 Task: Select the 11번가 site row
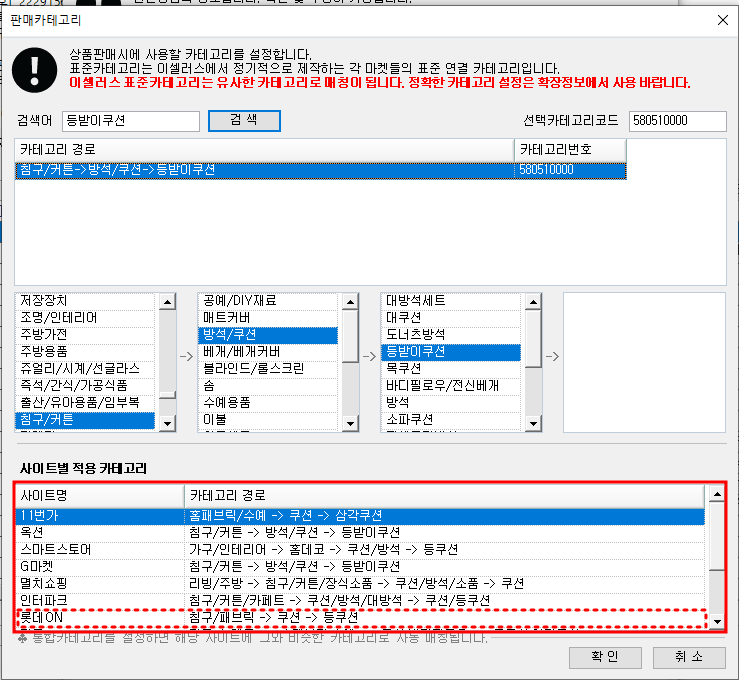click(360, 516)
